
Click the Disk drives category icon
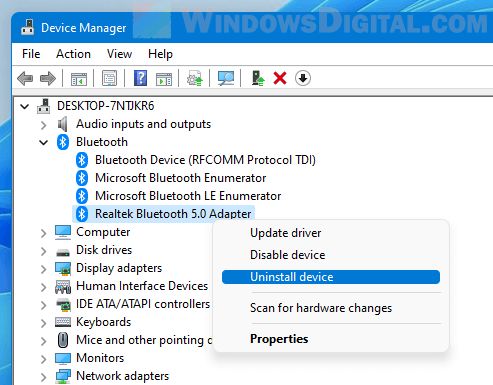point(63,252)
